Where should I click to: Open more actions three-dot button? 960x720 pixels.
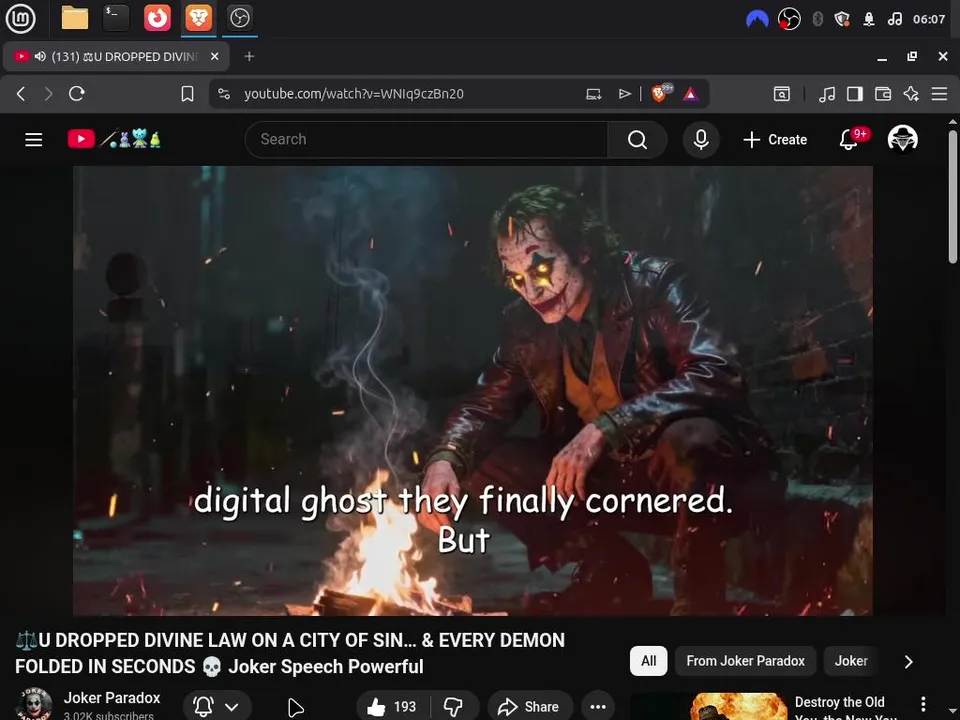598,707
